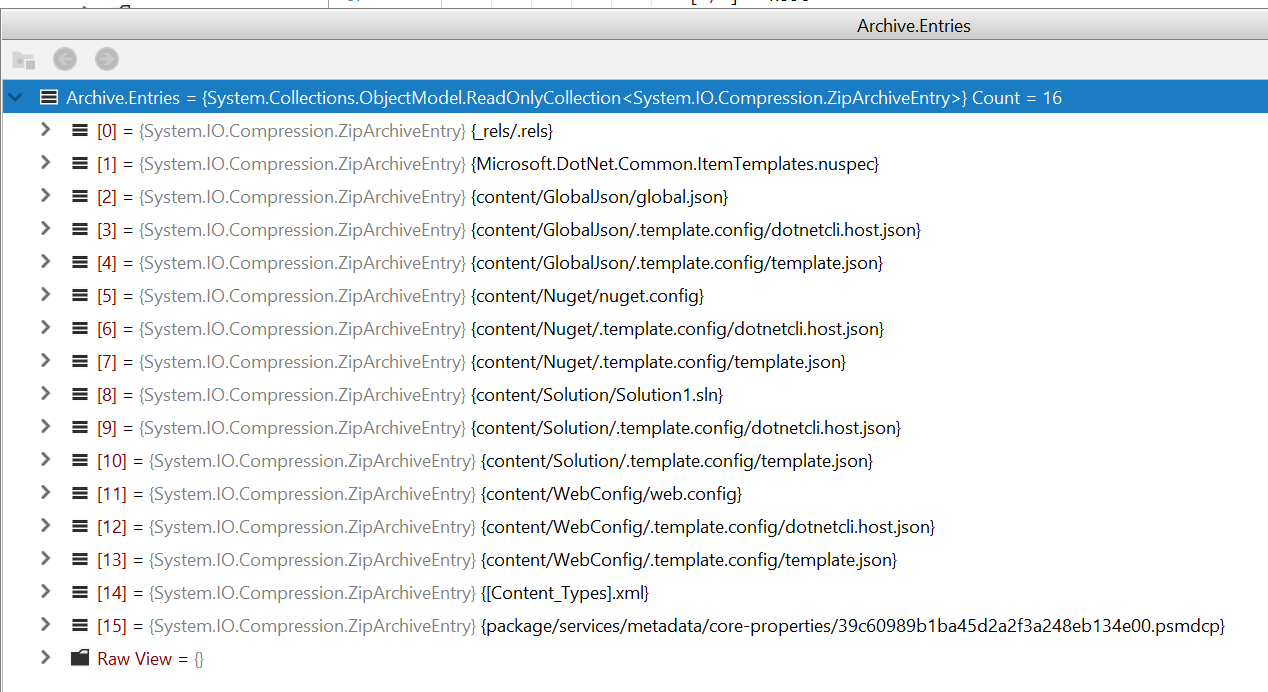Expand entry [12] WebConfig dotnetcli.host.json

point(45,526)
